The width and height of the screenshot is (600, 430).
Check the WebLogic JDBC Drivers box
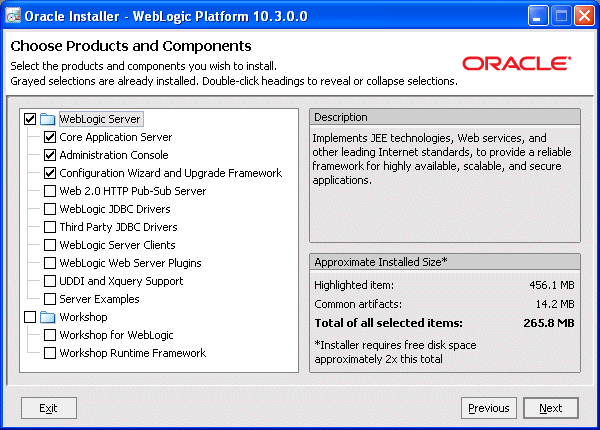click(x=50, y=209)
